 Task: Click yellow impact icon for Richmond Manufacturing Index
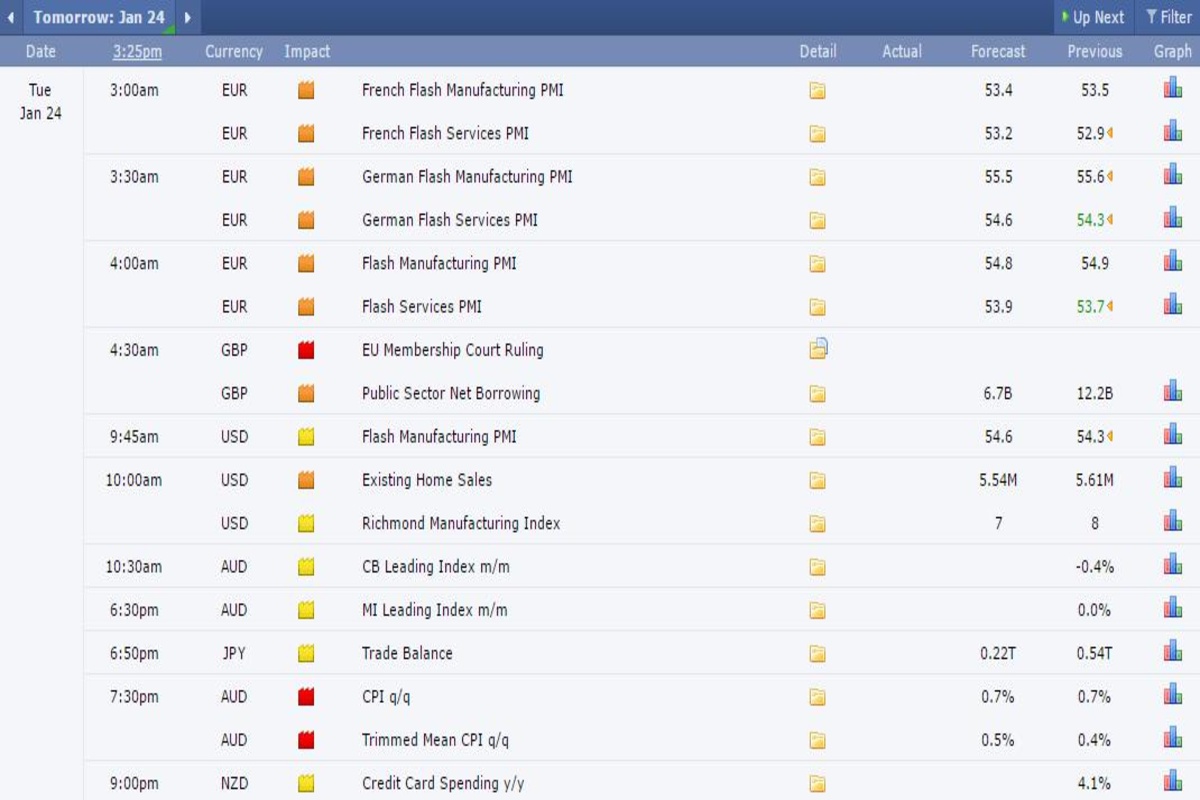306,523
